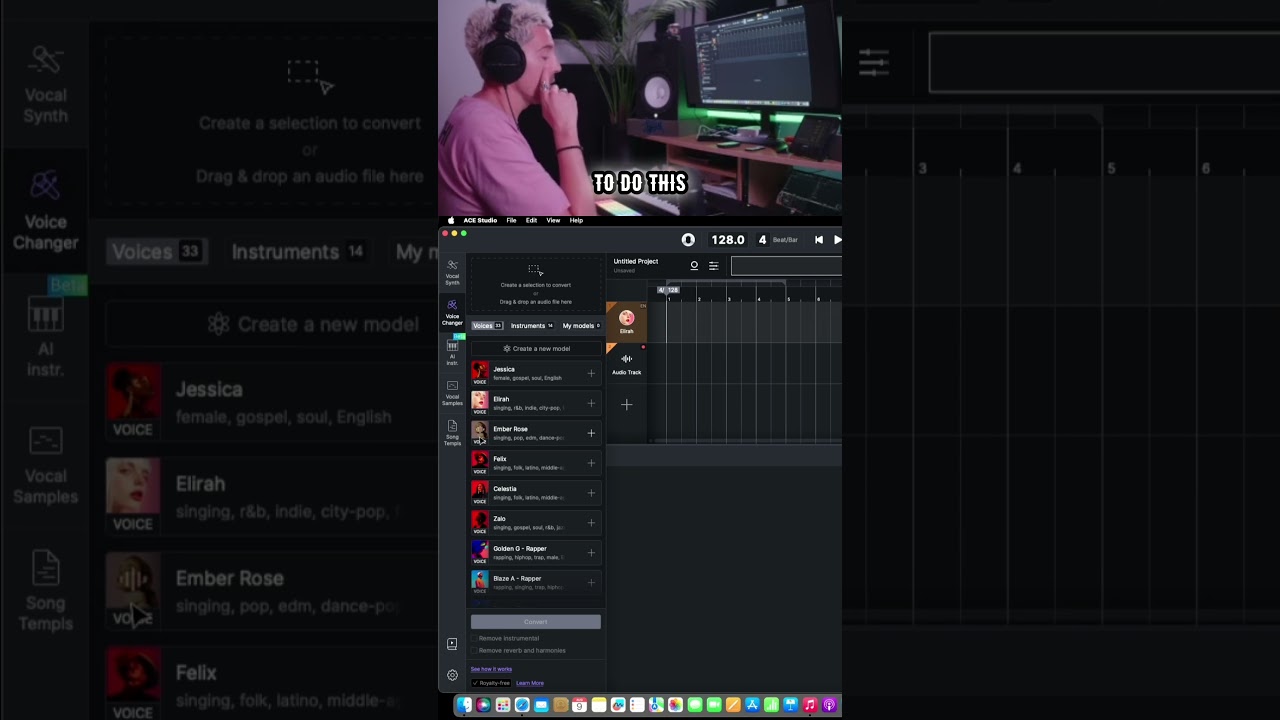Screen dimensions: 1280x720
Task: Preview the Elirah voice thumbnail in list
Action: 480,403
